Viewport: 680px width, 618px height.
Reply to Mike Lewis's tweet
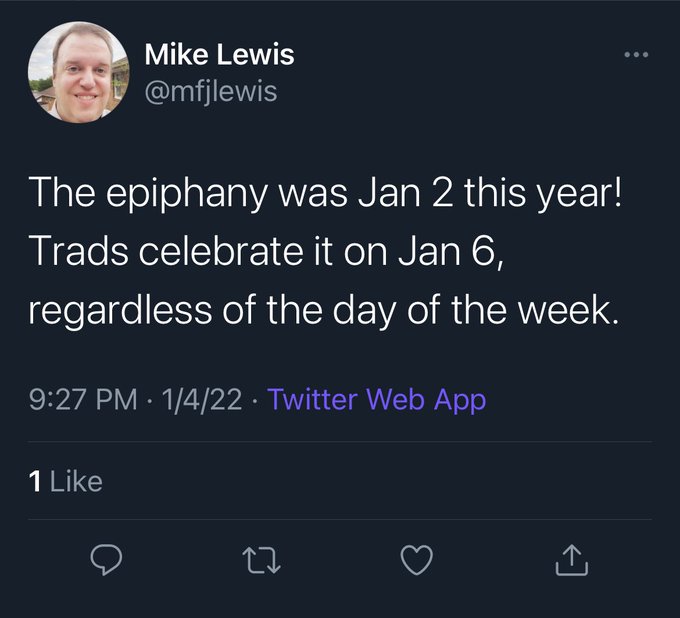[x=106, y=559]
